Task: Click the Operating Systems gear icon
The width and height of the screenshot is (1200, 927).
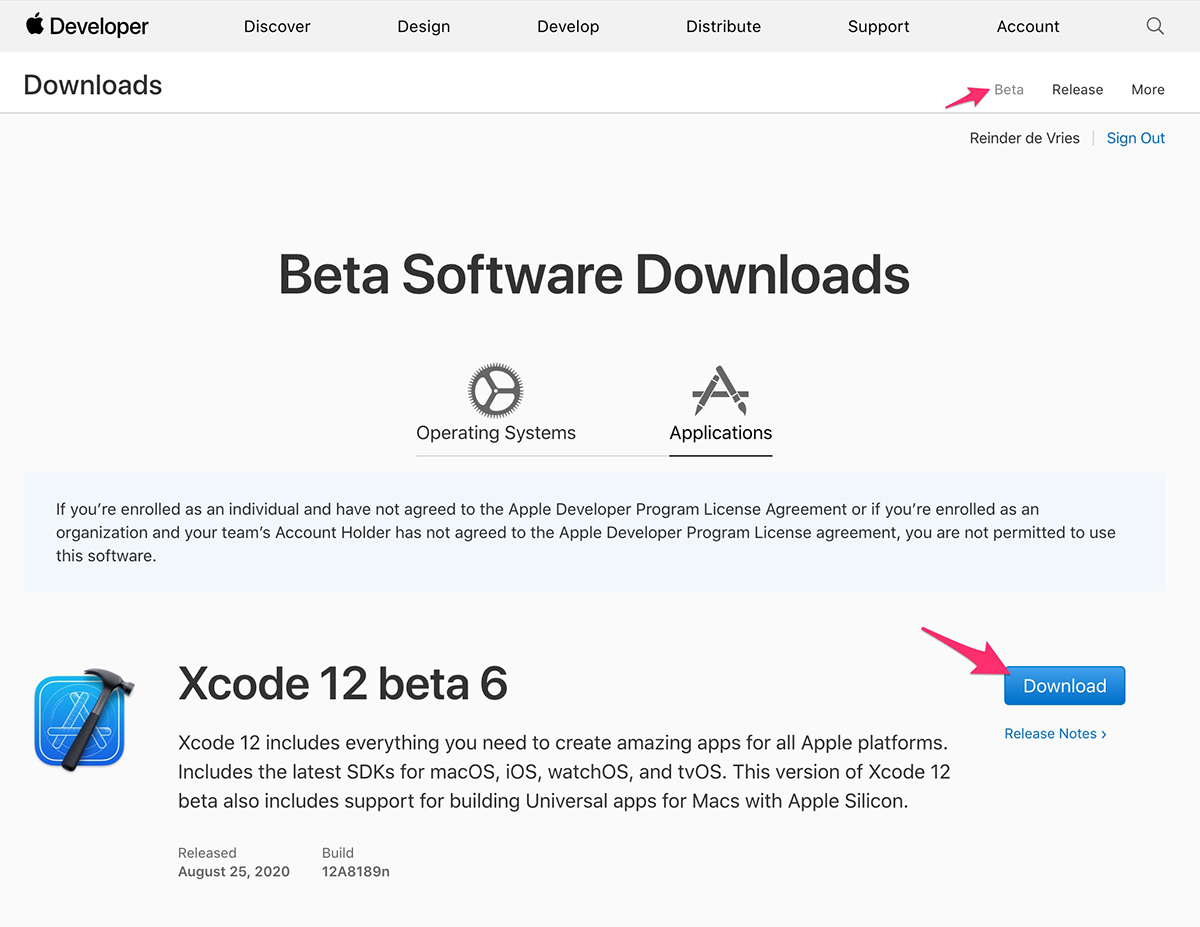Action: pos(496,391)
